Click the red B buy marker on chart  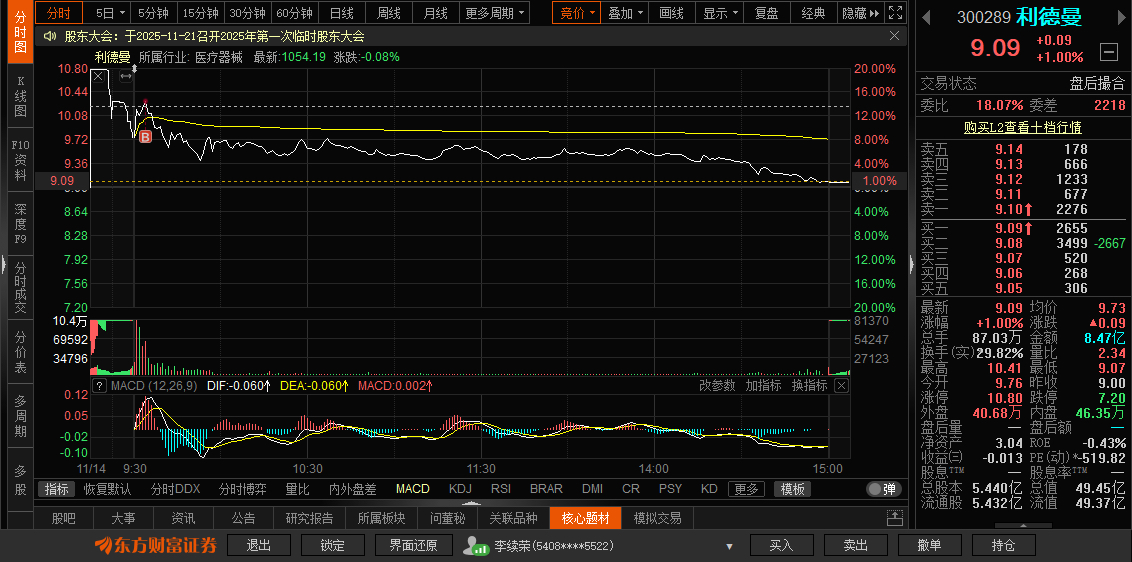click(x=145, y=136)
